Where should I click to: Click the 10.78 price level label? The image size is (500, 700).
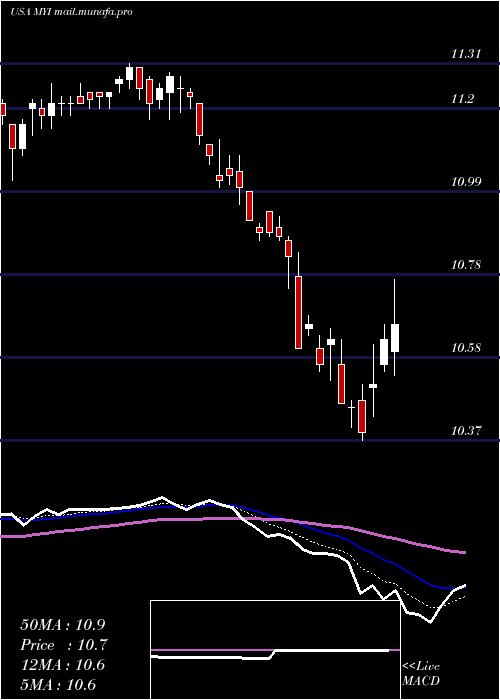click(466, 265)
